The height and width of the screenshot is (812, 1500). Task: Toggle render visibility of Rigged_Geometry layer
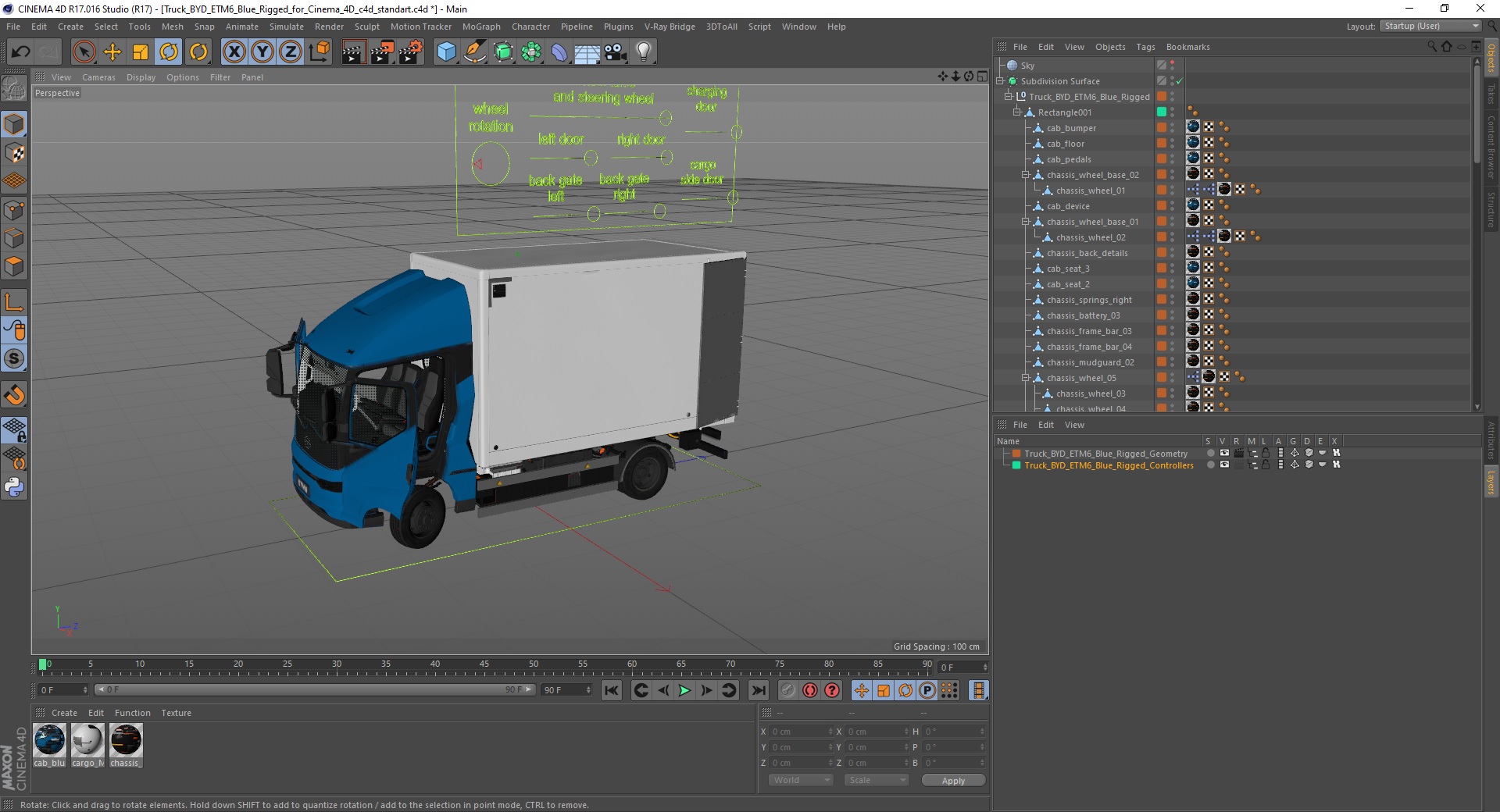click(1238, 453)
